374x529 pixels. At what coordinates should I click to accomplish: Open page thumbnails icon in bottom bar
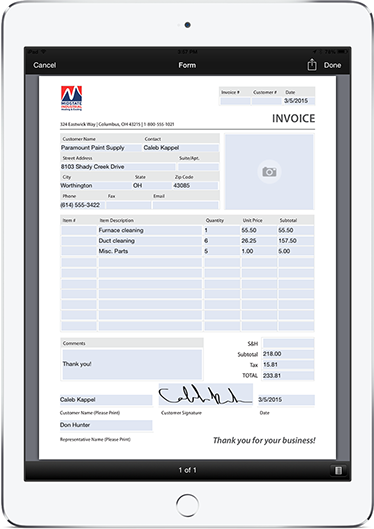tap(338, 470)
